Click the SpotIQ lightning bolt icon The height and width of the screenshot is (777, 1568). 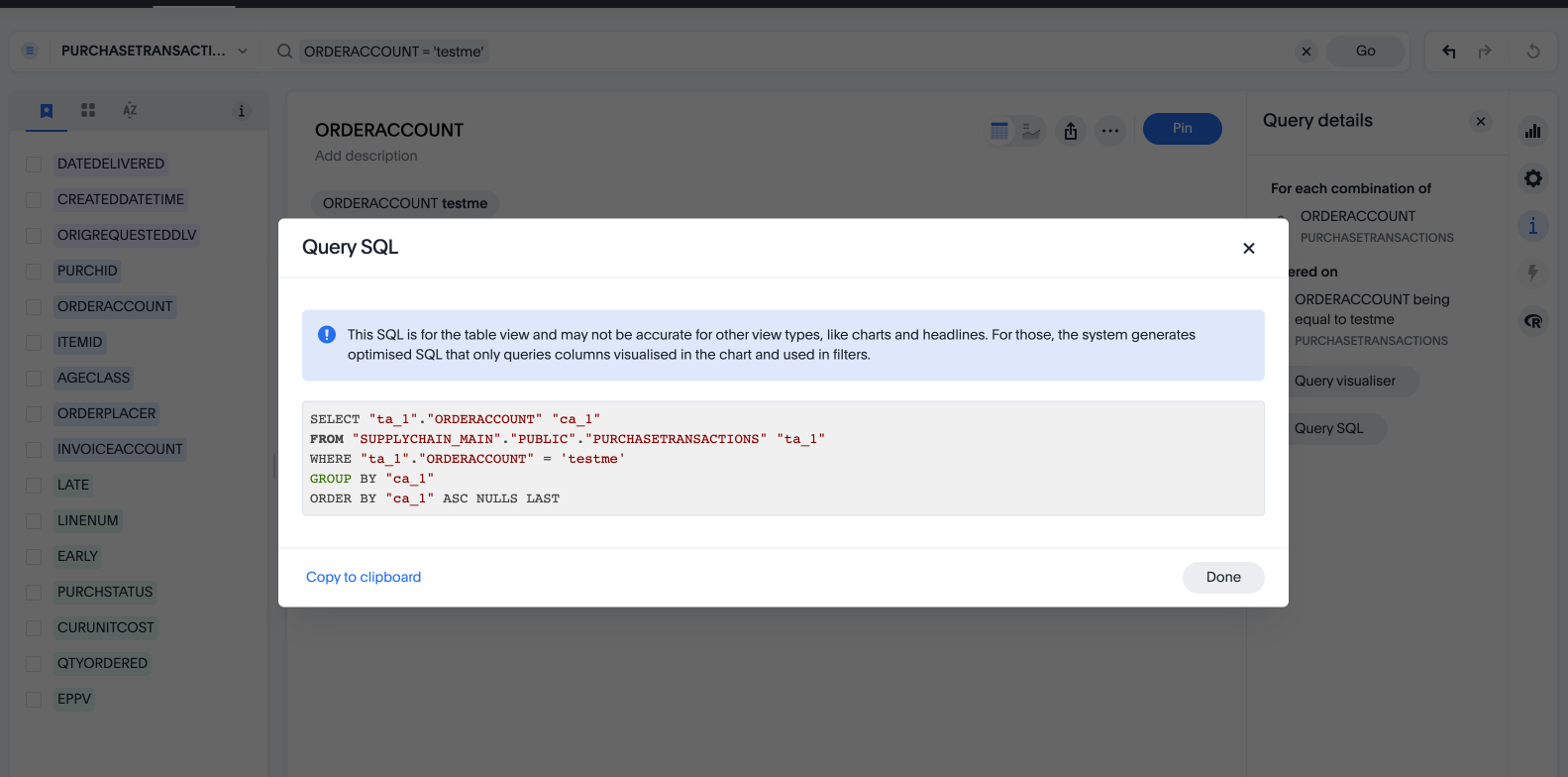coord(1532,273)
